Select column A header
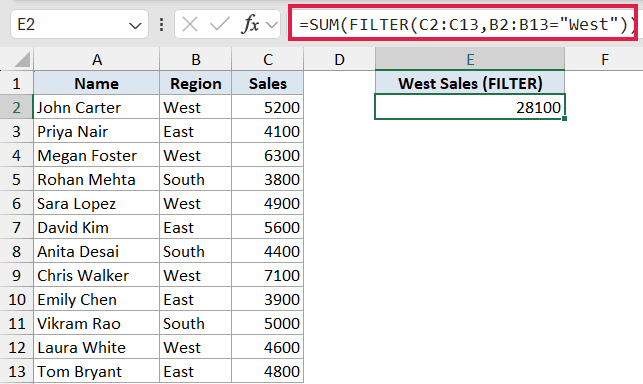Image resolution: width=643 pixels, height=384 pixels. [x=96, y=59]
